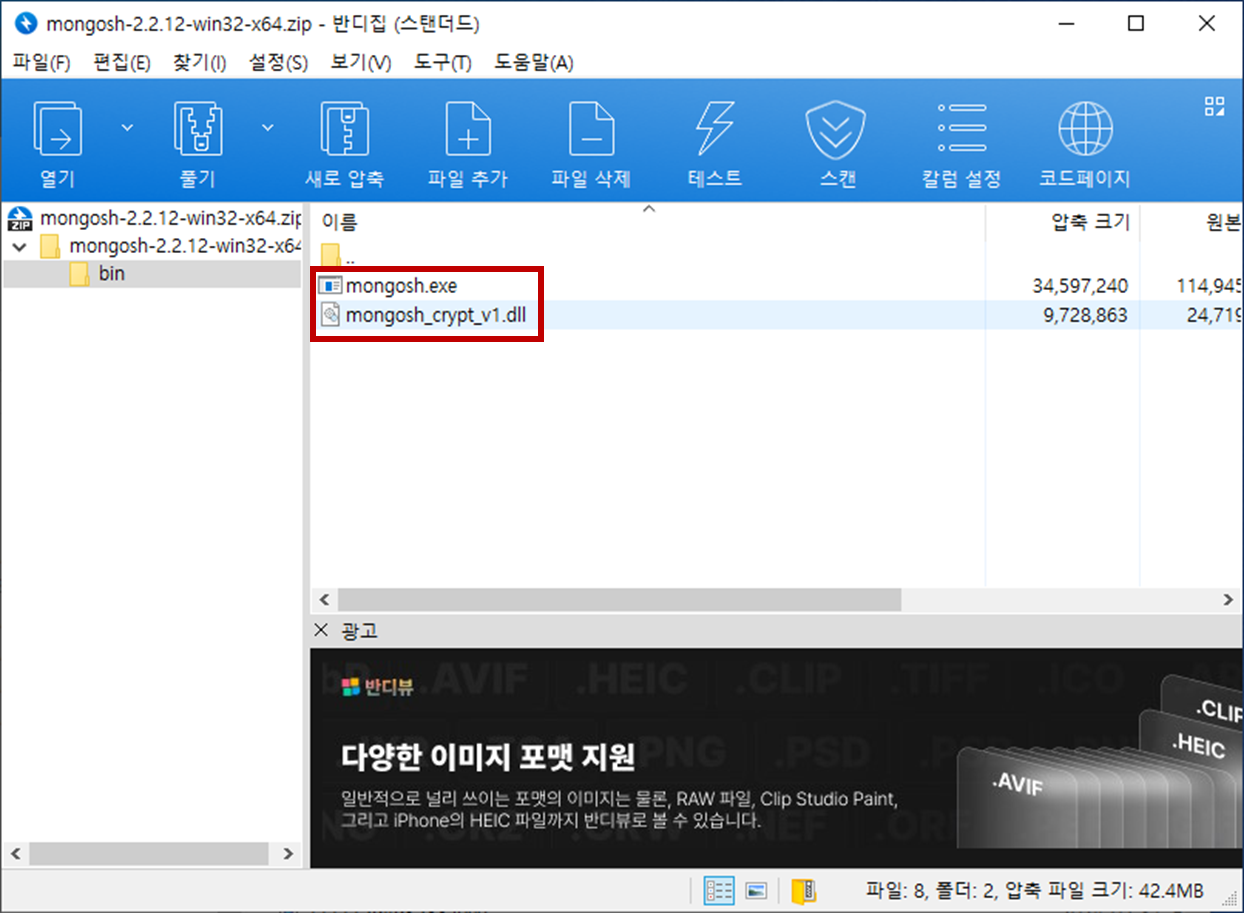
Task: Click the Codepage (코드페이지) globe icon
Action: click(x=1084, y=130)
